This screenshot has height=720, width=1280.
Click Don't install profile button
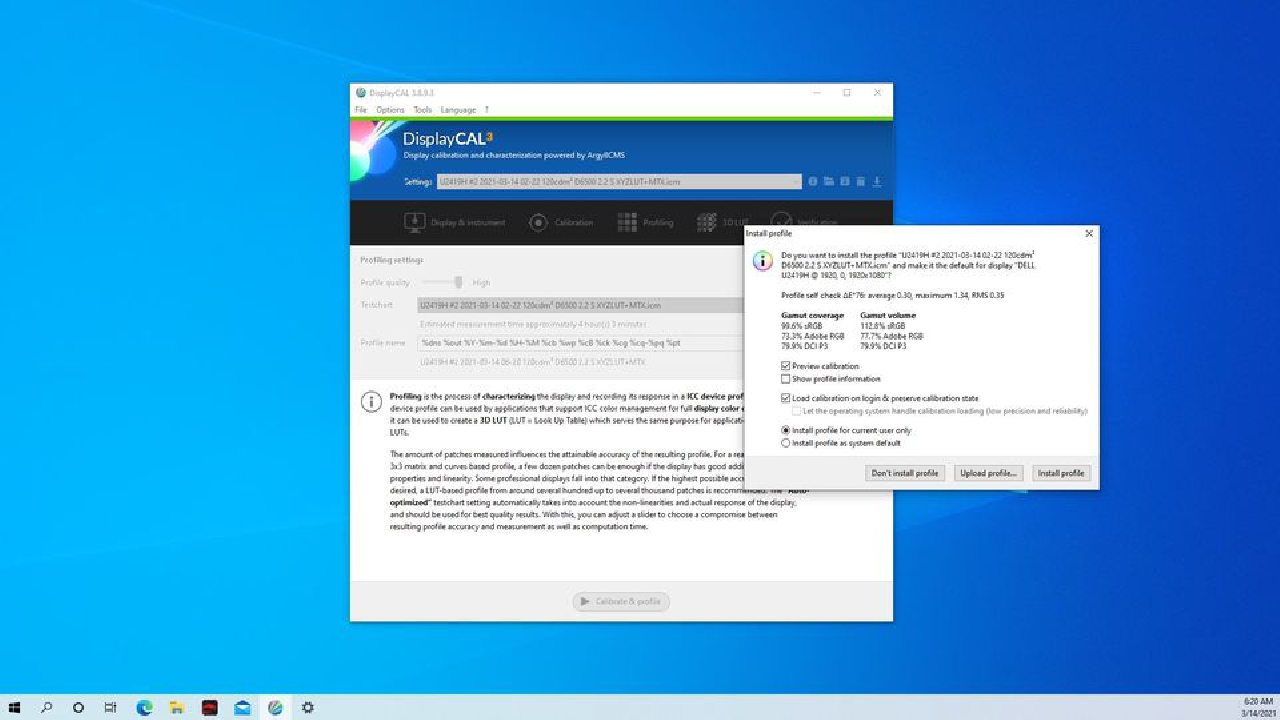click(x=905, y=473)
